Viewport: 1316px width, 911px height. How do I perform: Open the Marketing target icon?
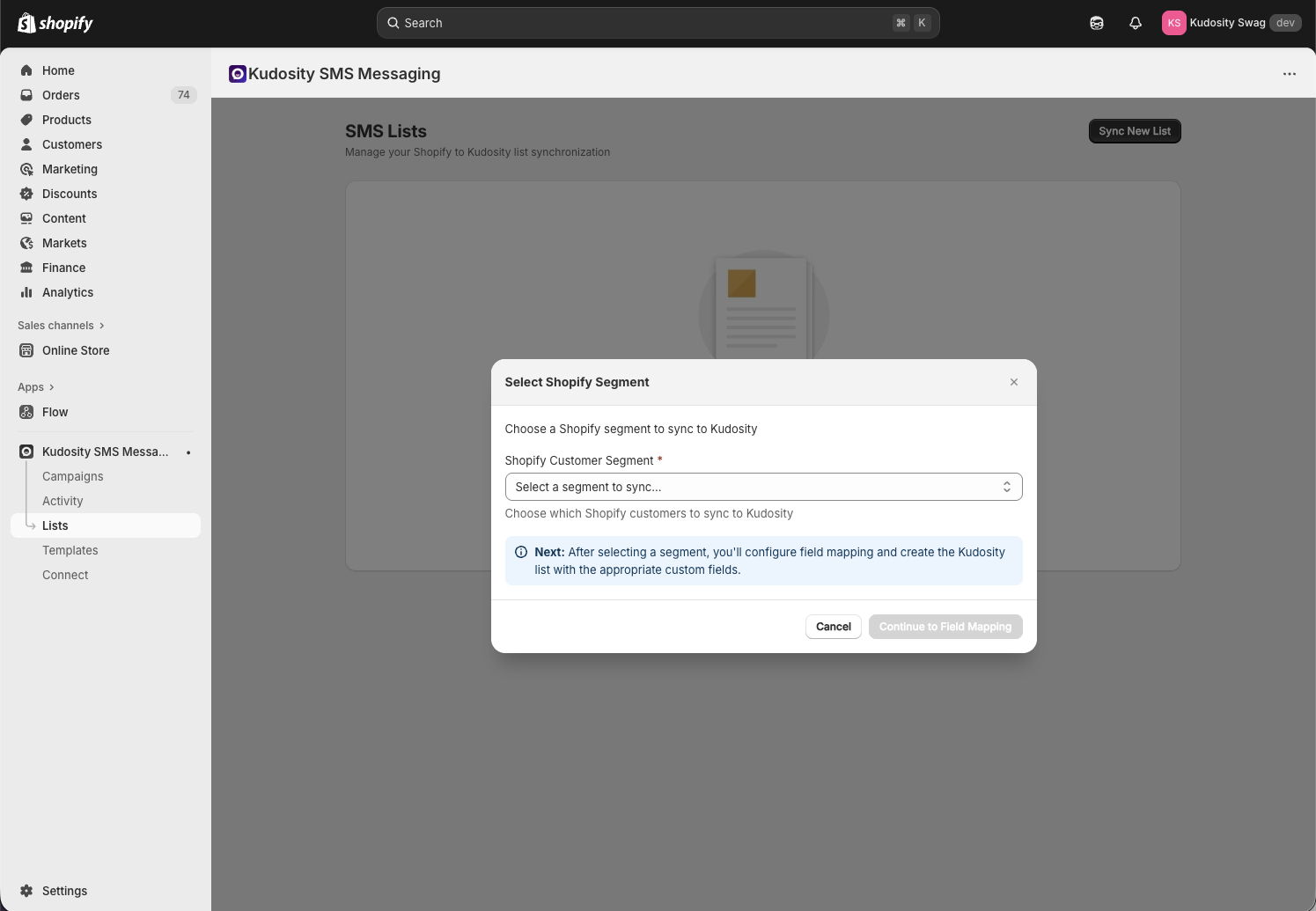(x=26, y=169)
